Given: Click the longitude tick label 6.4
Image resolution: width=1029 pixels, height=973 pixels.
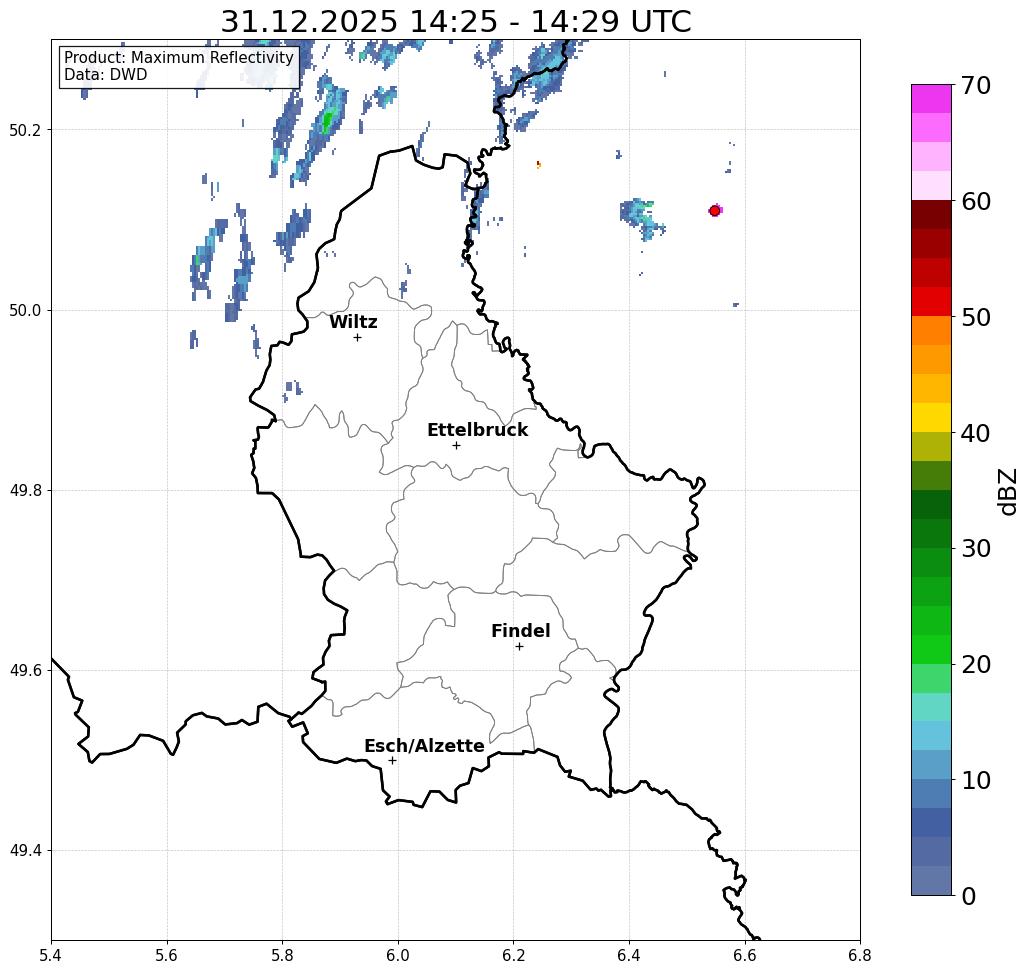Looking at the screenshot, I should click(629, 955).
